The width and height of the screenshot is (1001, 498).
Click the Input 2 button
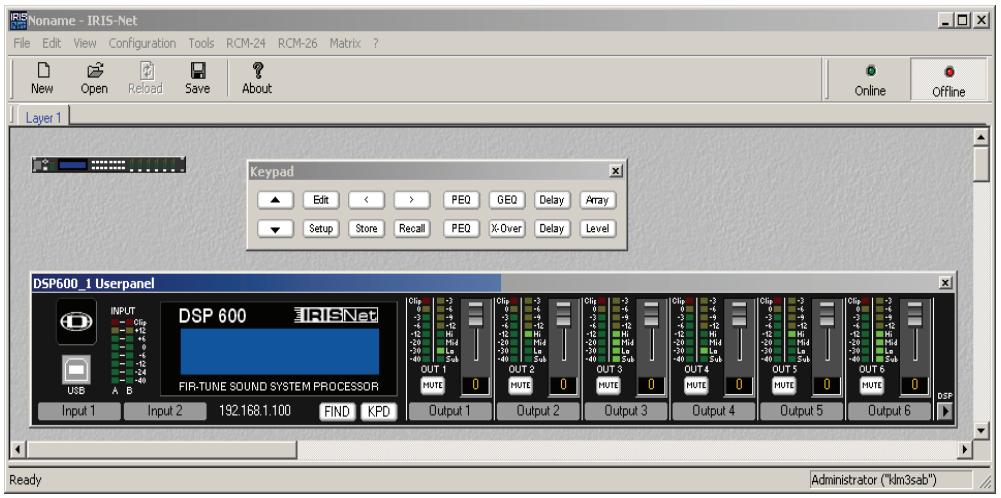point(165,412)
